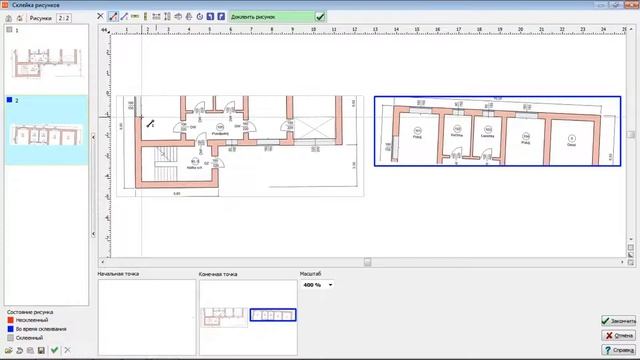Click the Склеенный label

tap(29, 338)
